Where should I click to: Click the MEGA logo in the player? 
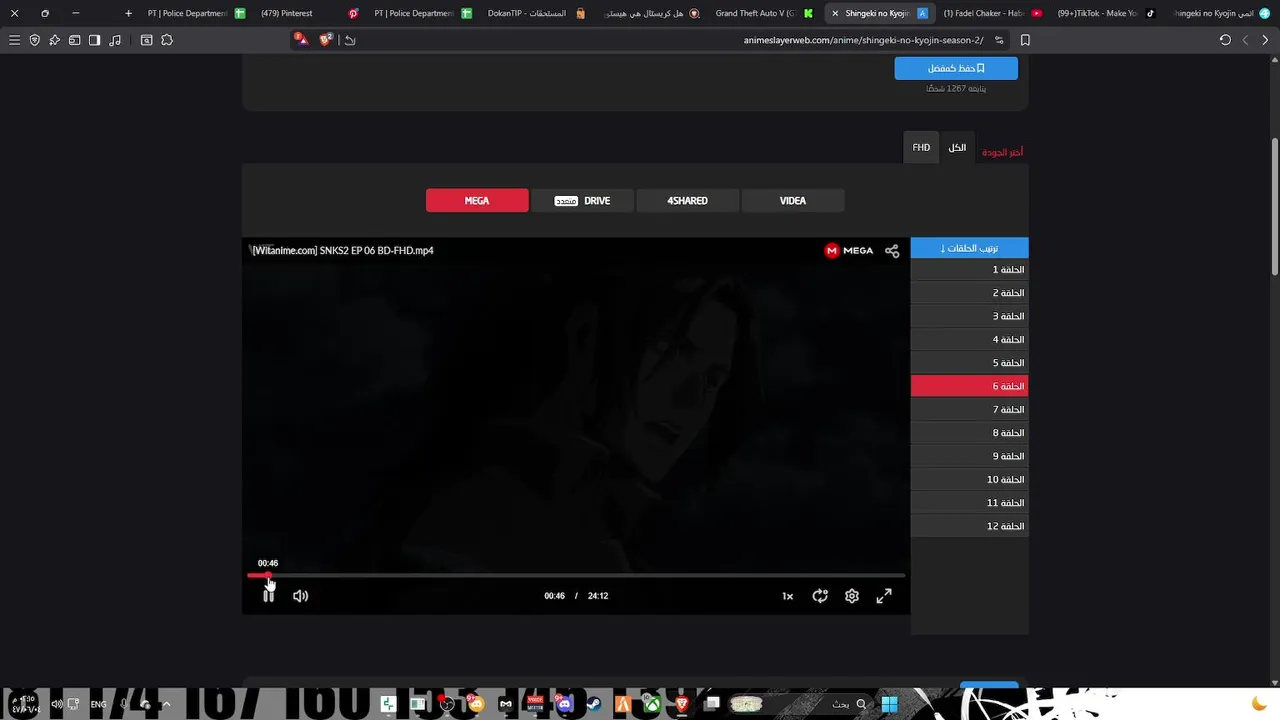(x=849, y=251)
